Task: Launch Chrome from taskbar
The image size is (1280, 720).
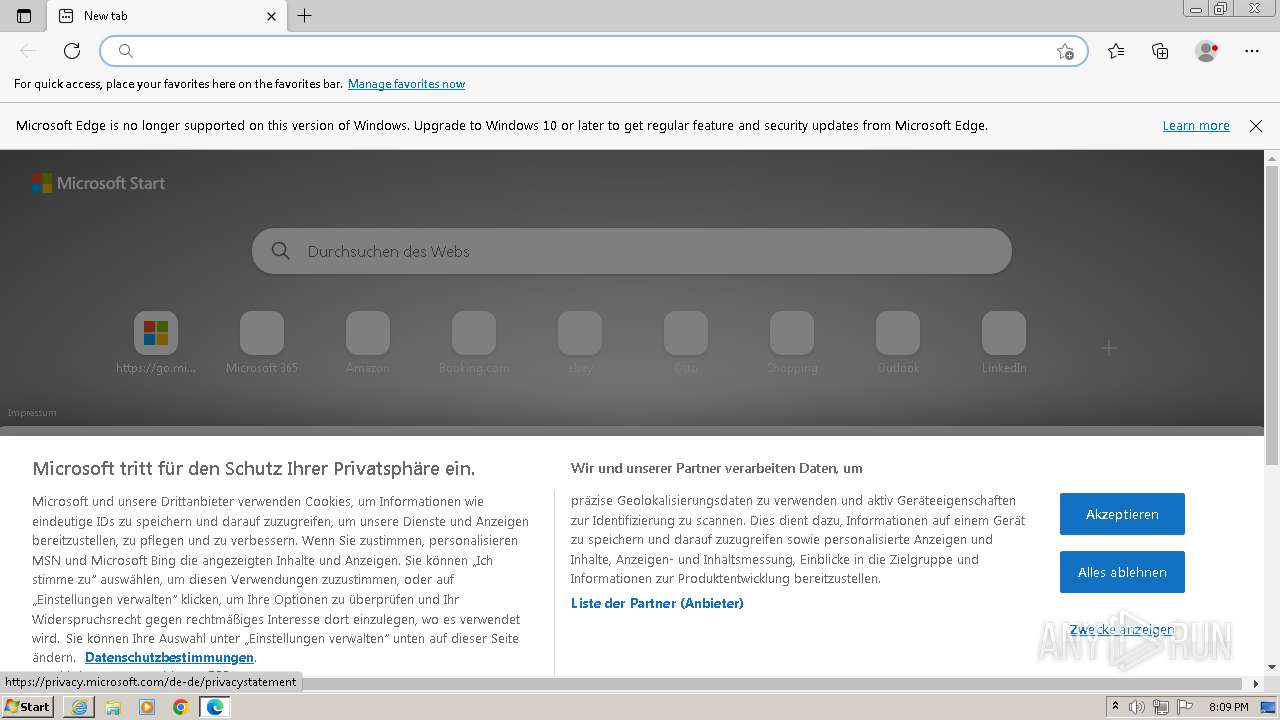Action: pos(181,707)
